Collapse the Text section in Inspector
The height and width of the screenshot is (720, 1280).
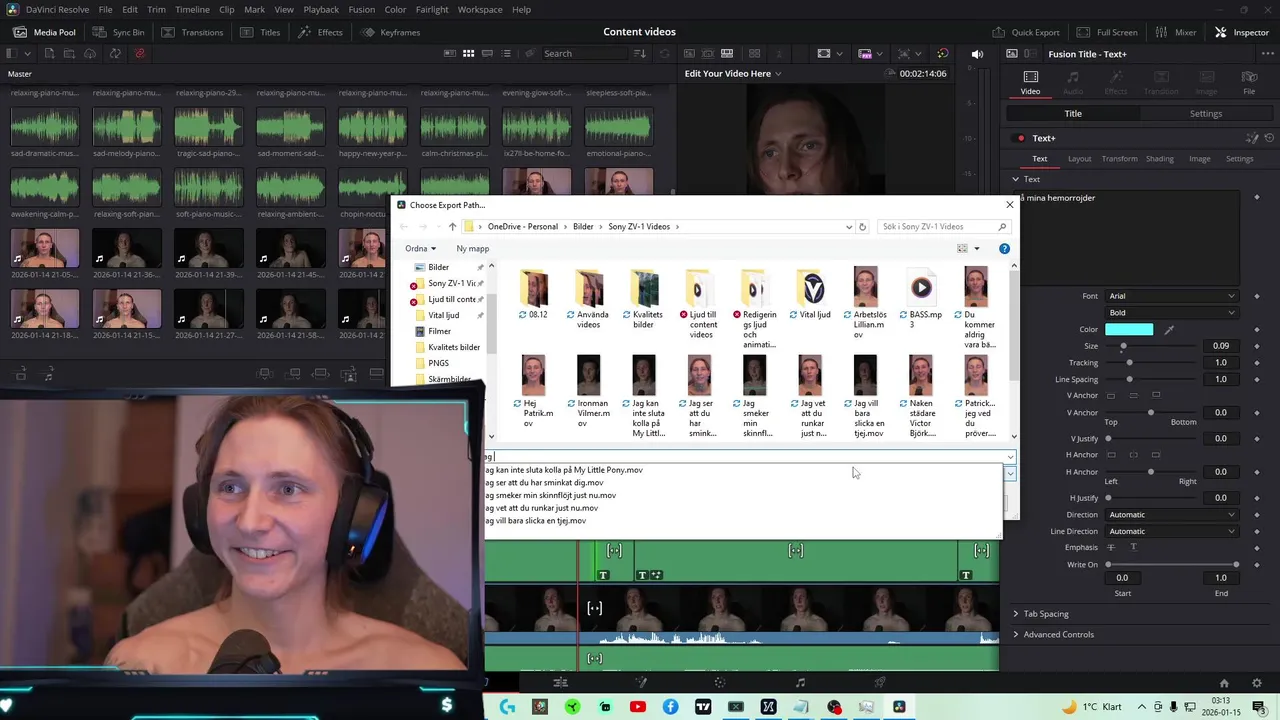point(1015,179)
